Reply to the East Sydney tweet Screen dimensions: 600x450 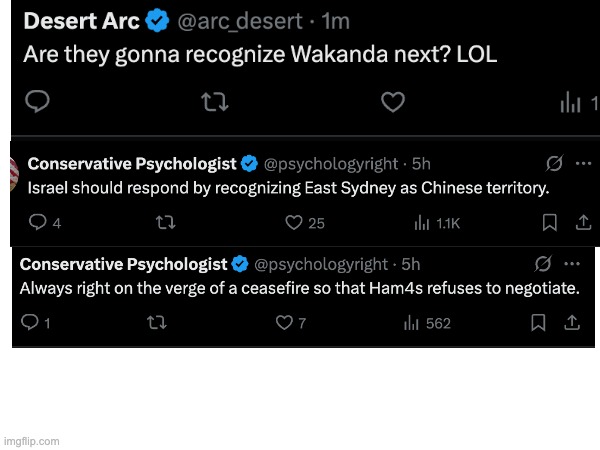tap(38, 222)
